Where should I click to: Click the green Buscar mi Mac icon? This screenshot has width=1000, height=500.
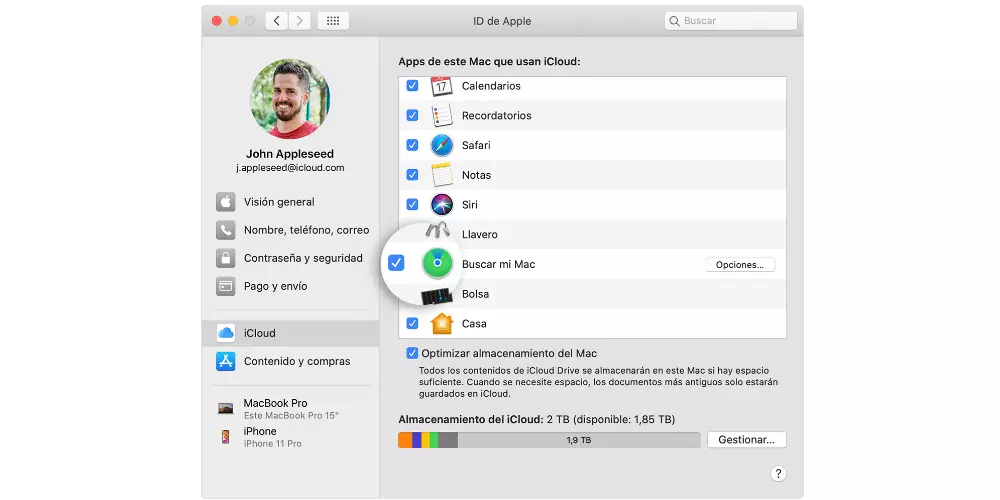437,263
